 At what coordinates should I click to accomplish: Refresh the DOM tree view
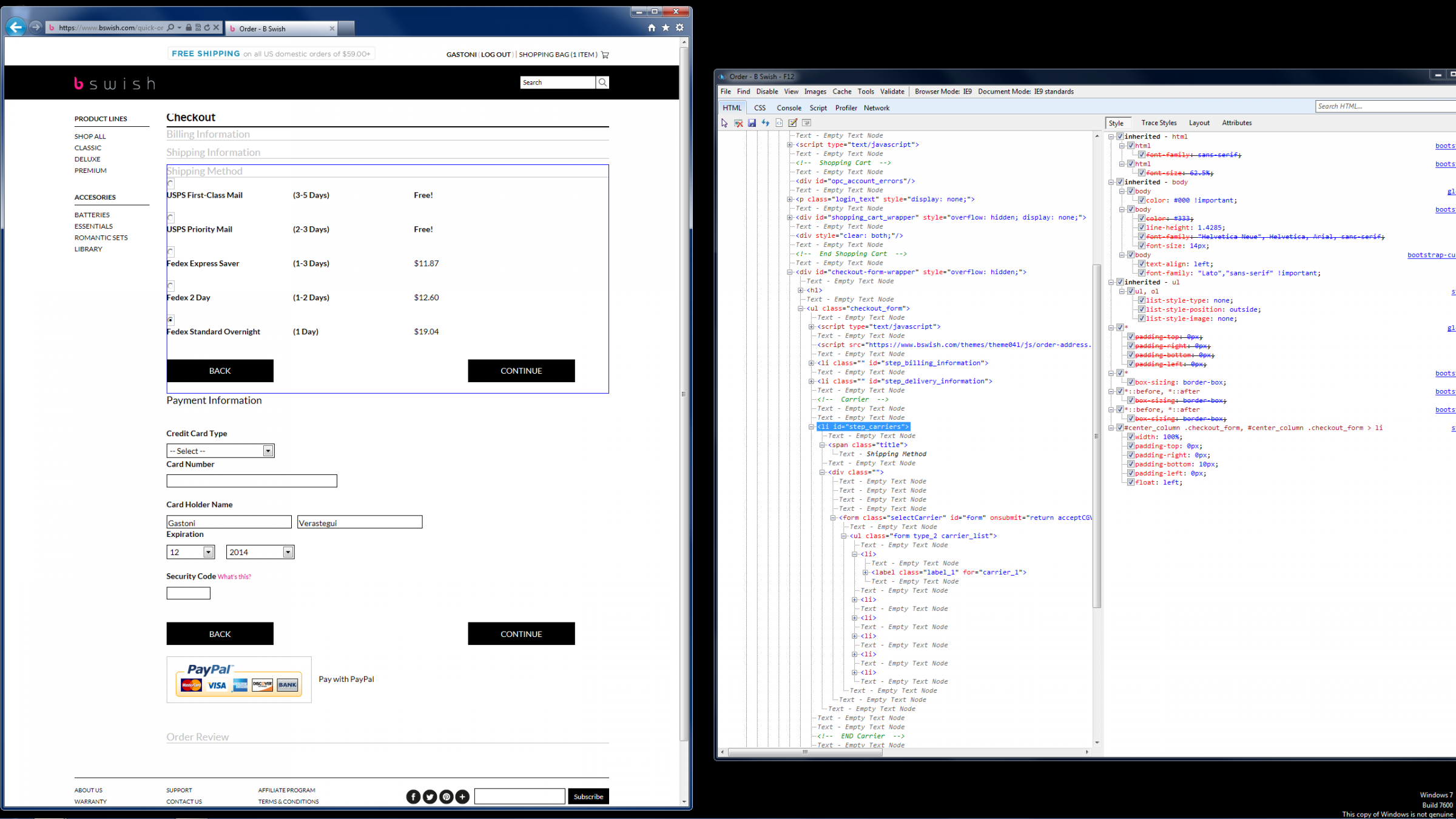(x=766, y=123)
